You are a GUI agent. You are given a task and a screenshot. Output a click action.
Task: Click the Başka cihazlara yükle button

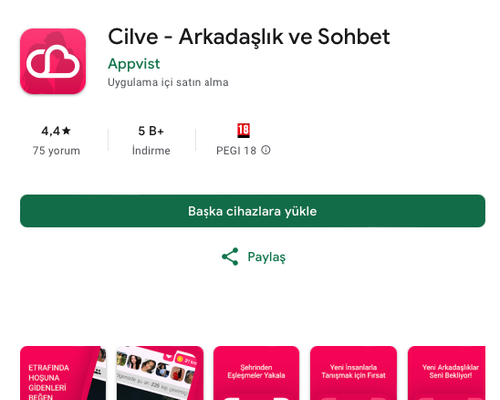253,211
